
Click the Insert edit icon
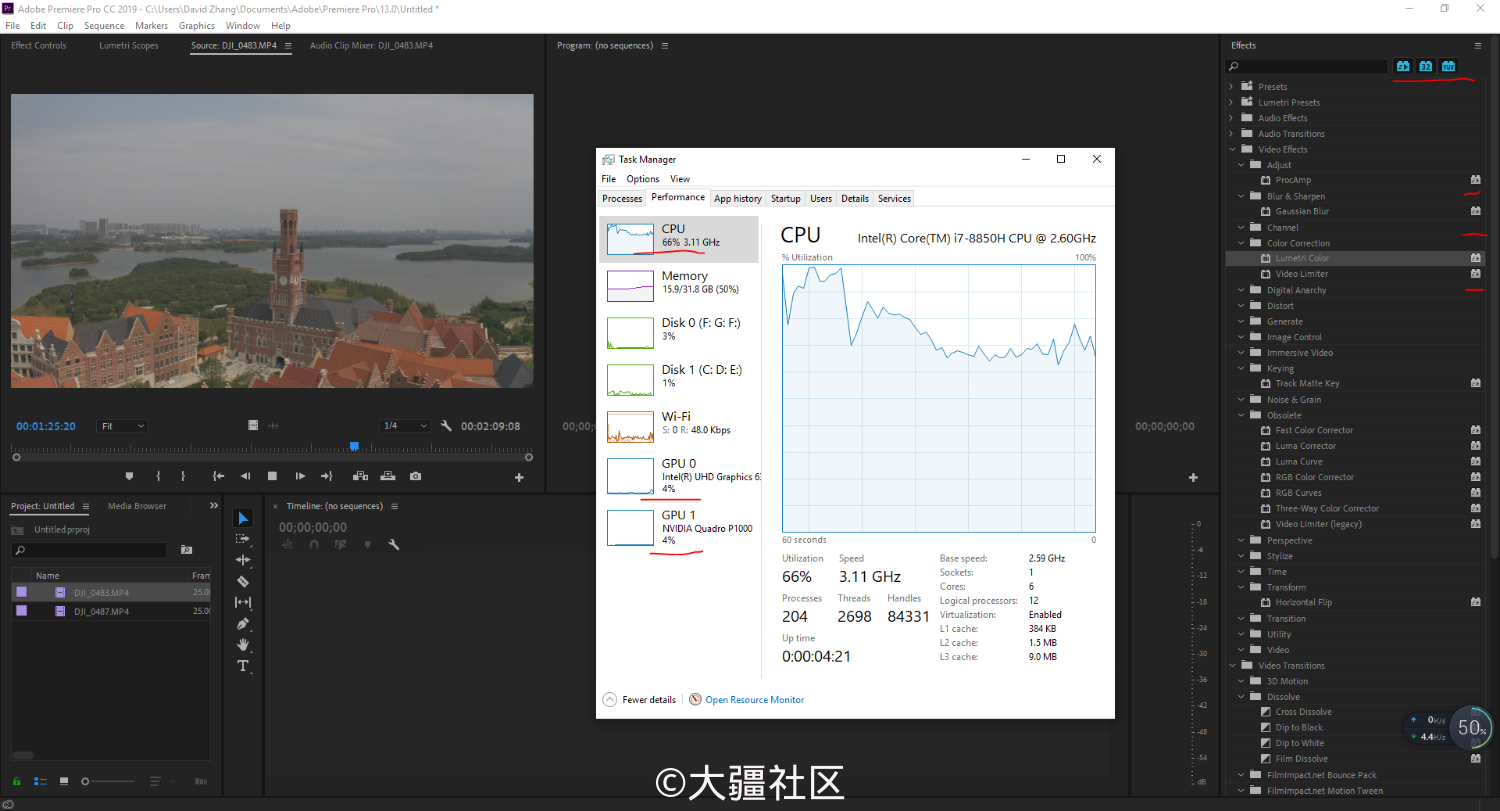[361, 476]
